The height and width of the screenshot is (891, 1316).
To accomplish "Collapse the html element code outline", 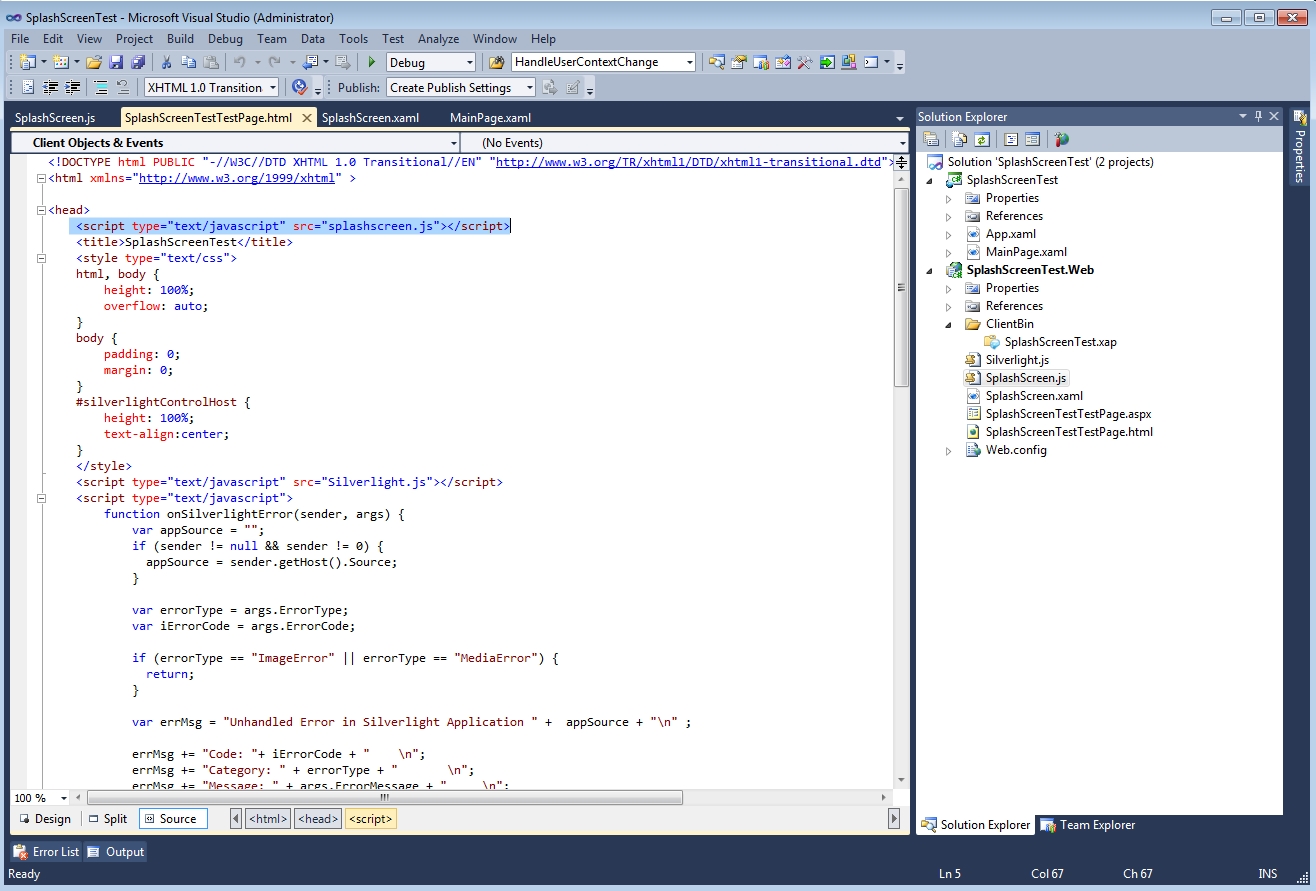I will click(40, 178).
